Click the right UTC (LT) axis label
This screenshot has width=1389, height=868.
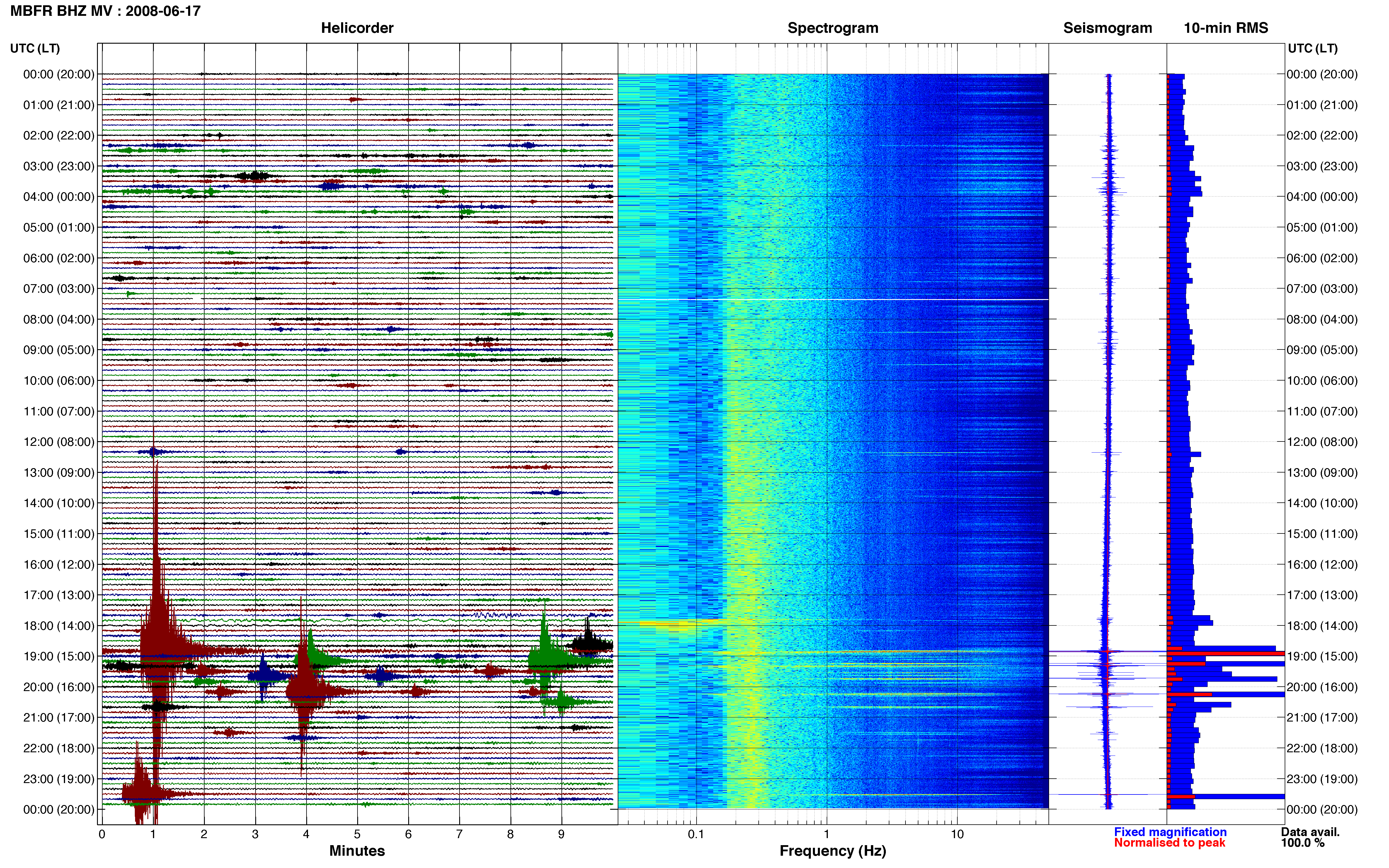click(1313, 48)
